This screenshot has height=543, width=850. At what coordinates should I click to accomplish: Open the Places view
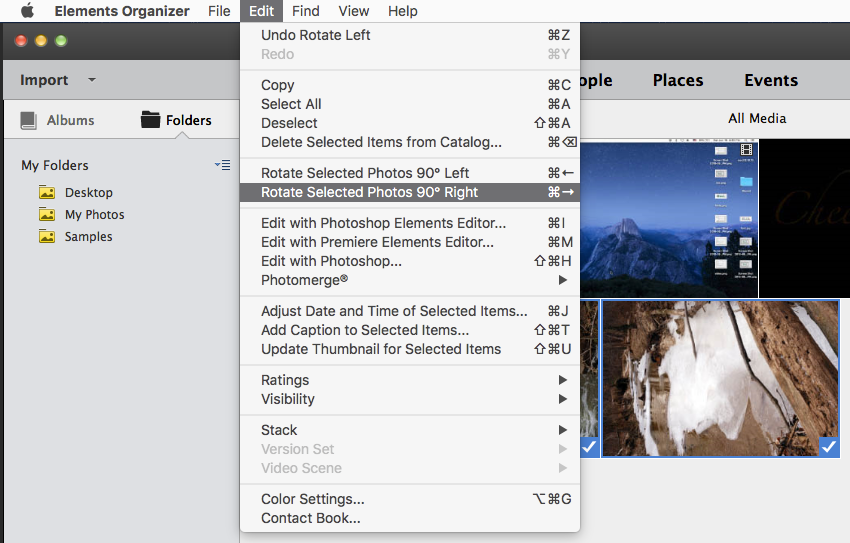coord(678,80)
